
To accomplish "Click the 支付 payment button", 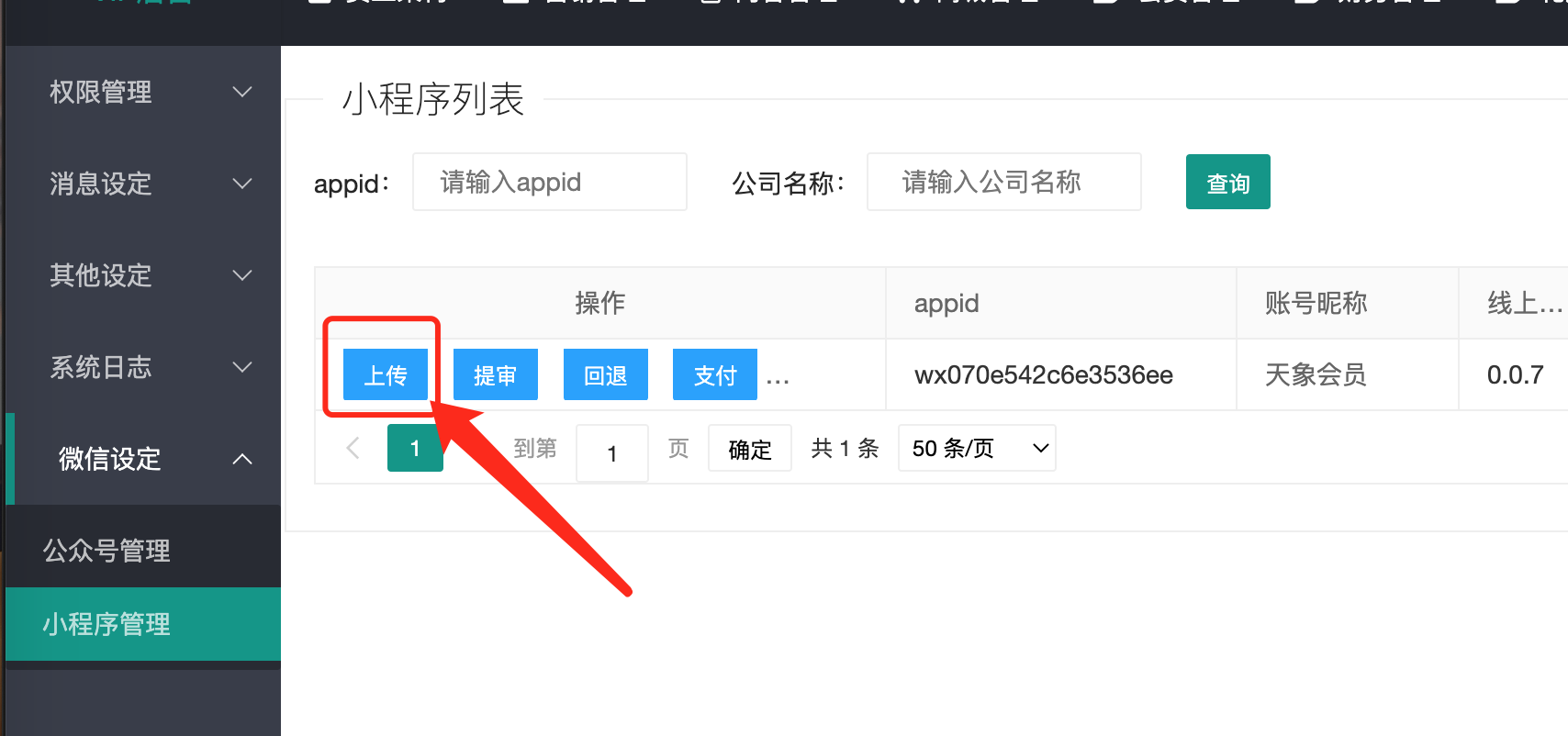I will pyautogui.click(x=714, y=374).
